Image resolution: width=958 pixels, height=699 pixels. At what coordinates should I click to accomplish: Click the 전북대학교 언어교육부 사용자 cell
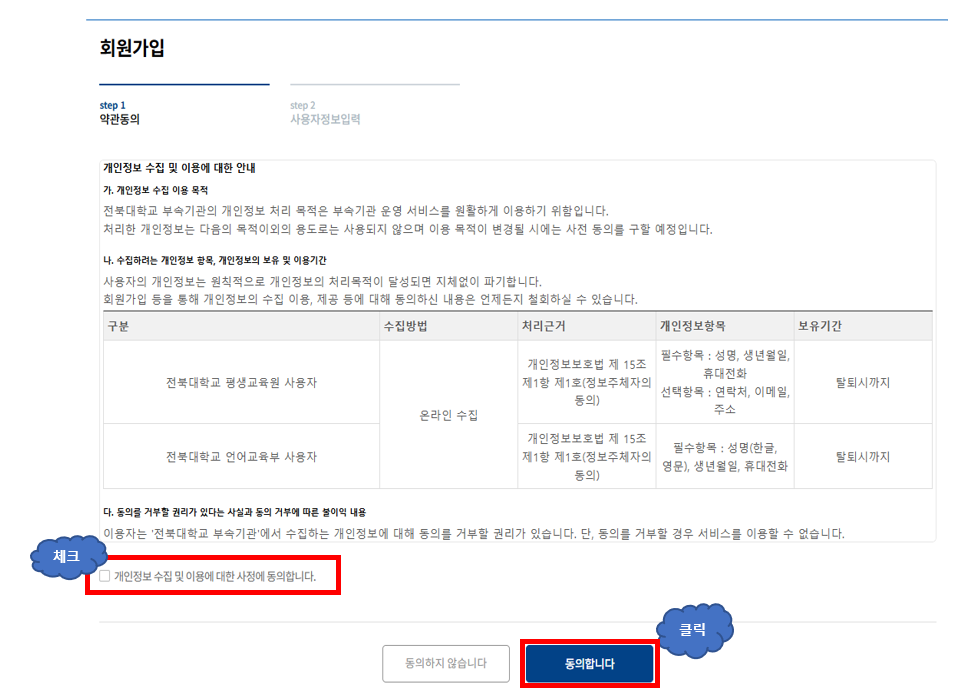[x=241, y=456]
